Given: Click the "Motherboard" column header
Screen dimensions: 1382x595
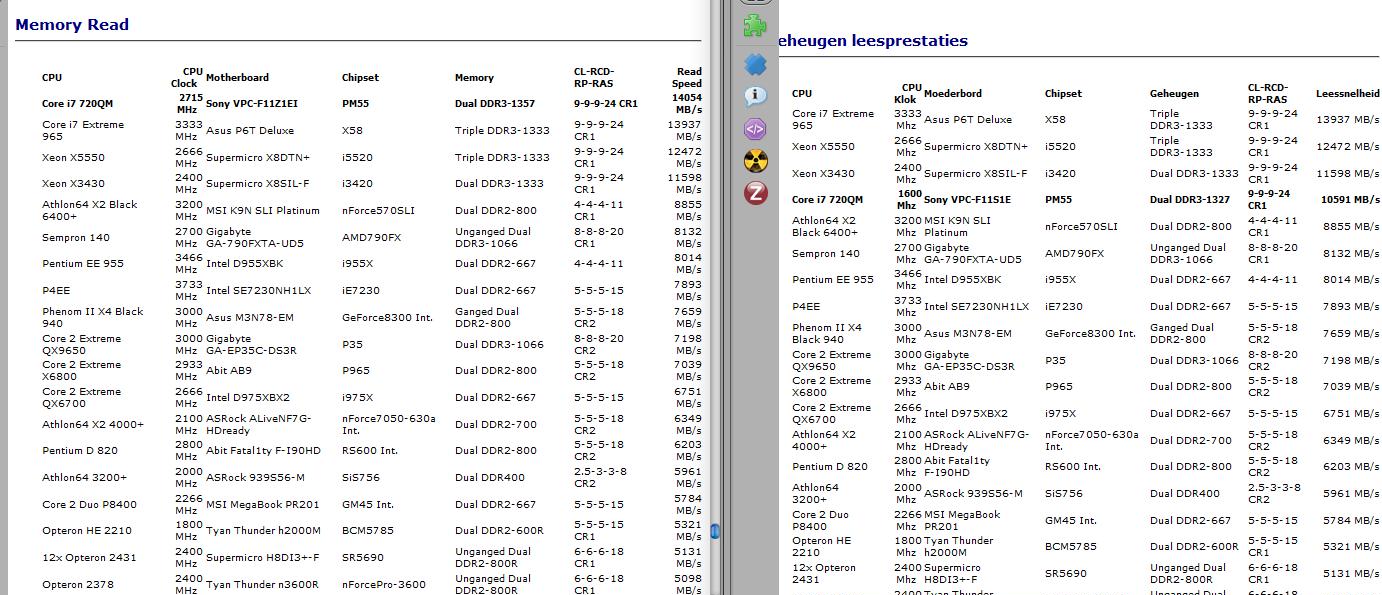Looking at the screenshot, I should [237, 78].
